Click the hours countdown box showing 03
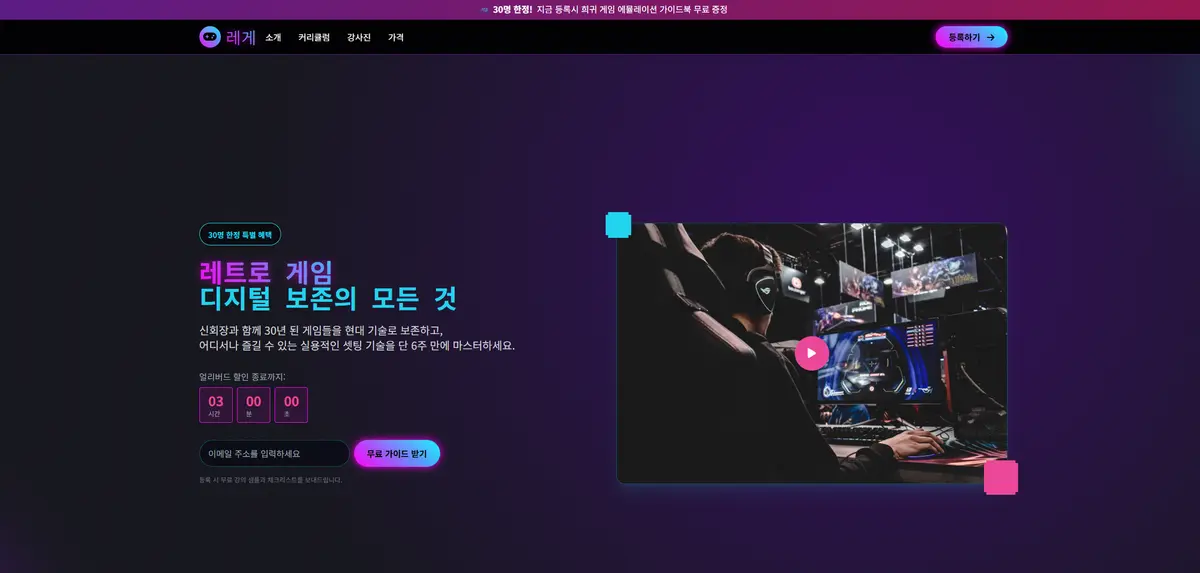 click(216, 405)
